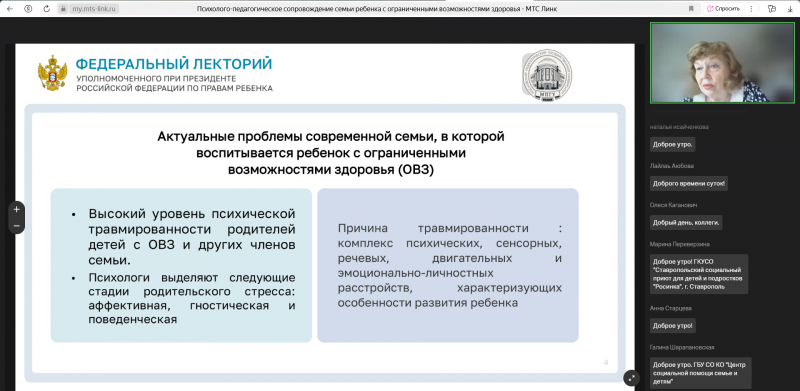Viewport: 800px width, 391px height.
Task: Click chat name наталья исайченкова
Action: (x=679, y=127)
